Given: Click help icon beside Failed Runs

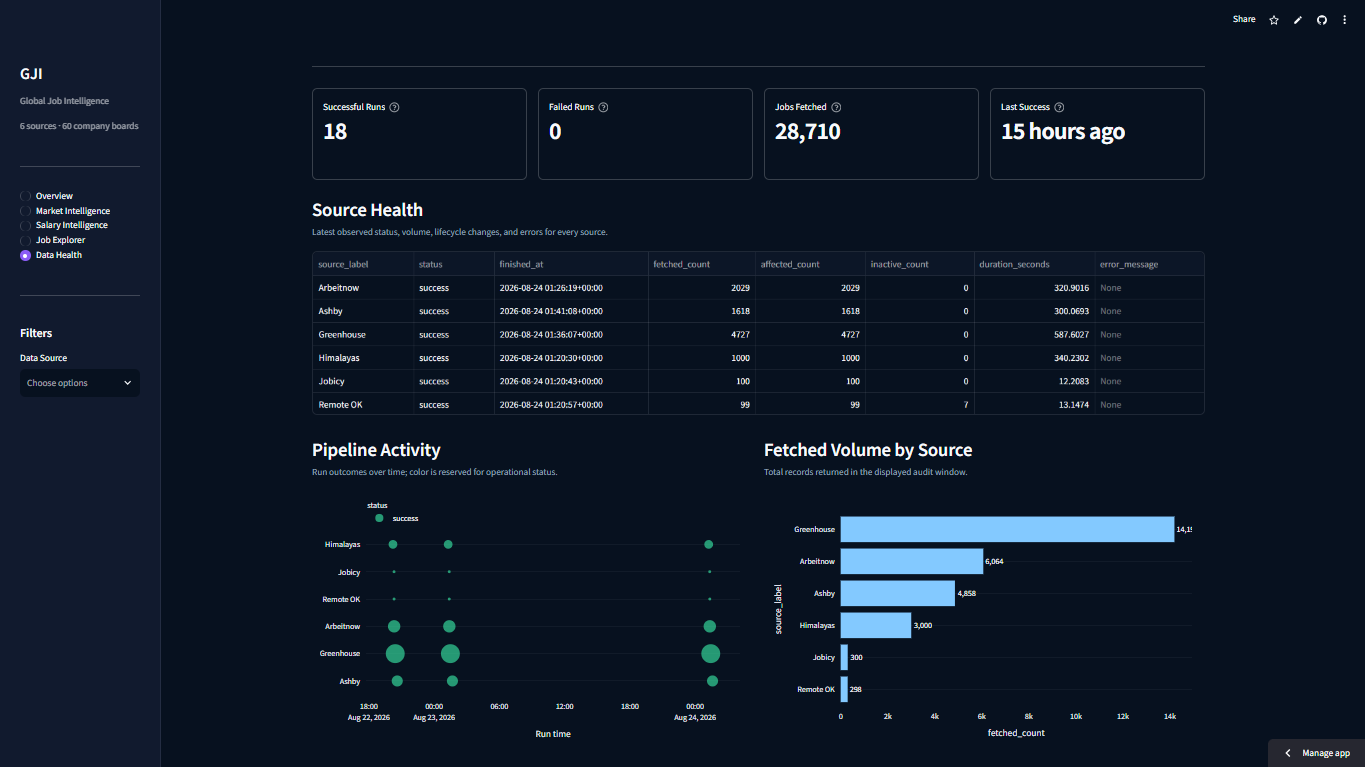Looking at the screenshot, I should point(603,107).
